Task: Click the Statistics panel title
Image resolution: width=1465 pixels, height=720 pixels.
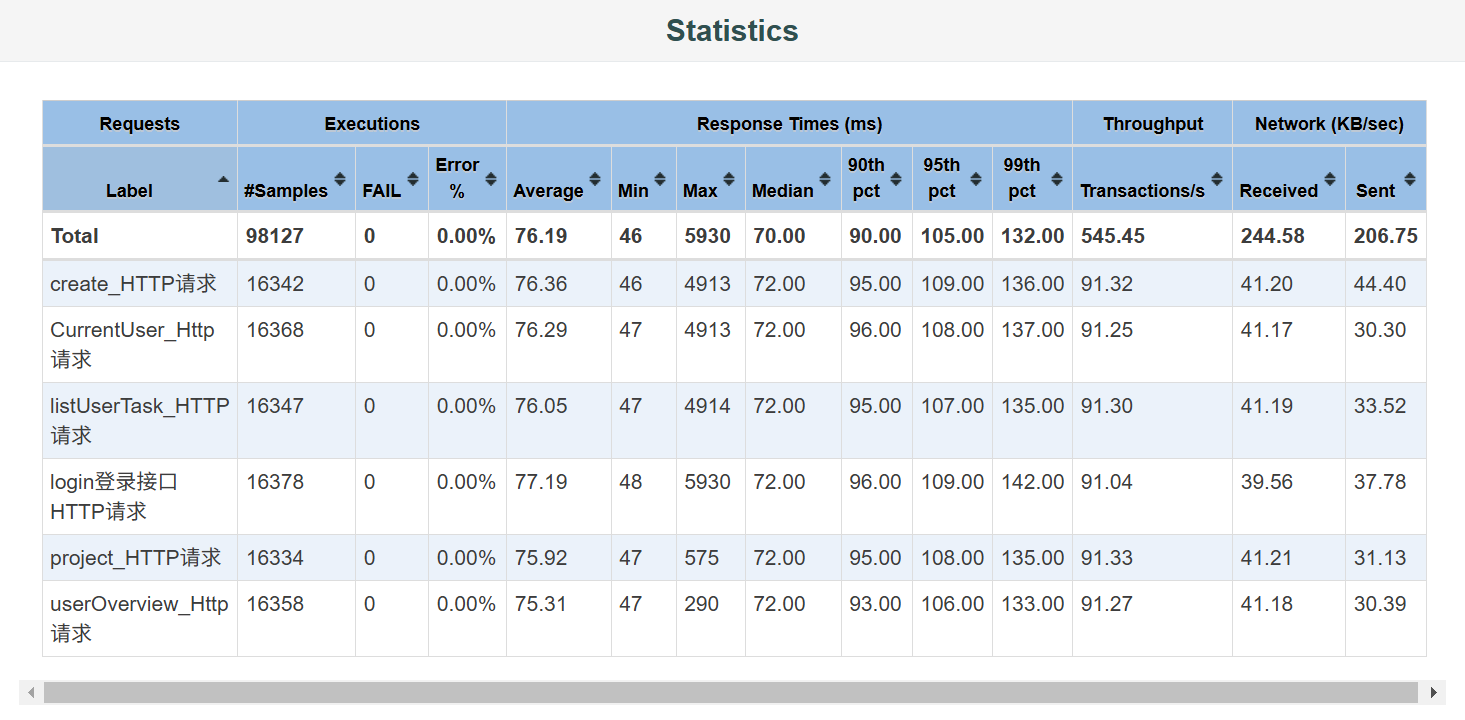Action: click(732, 30)
